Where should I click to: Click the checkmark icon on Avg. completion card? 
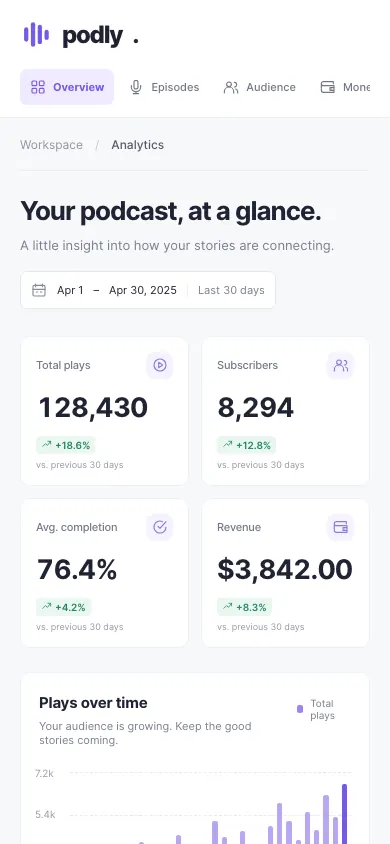click(x=160, y=527)
